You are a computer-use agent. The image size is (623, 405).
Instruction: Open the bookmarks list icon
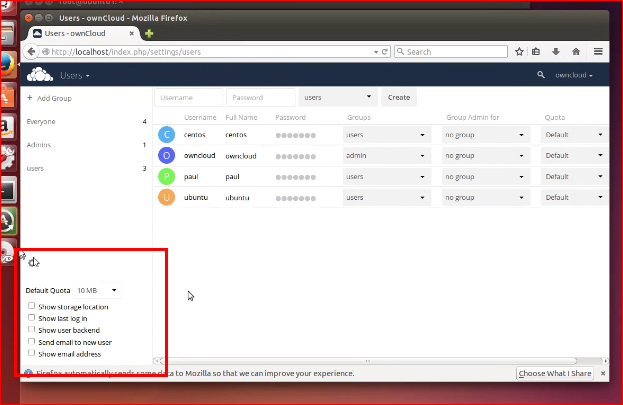click(536, 52)
